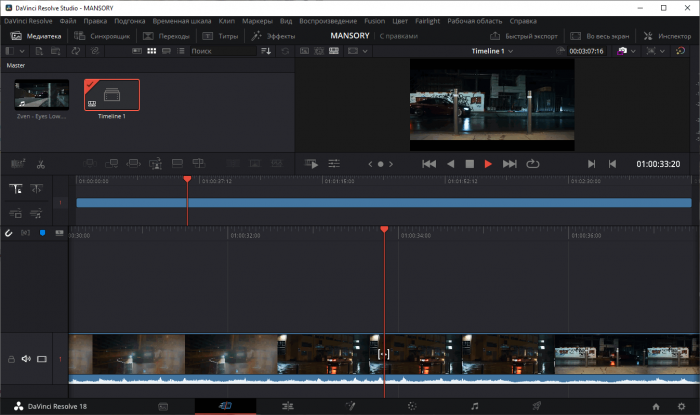
Task: Open the viewer tools sliders icon
Action: click(x=334, y=164)
